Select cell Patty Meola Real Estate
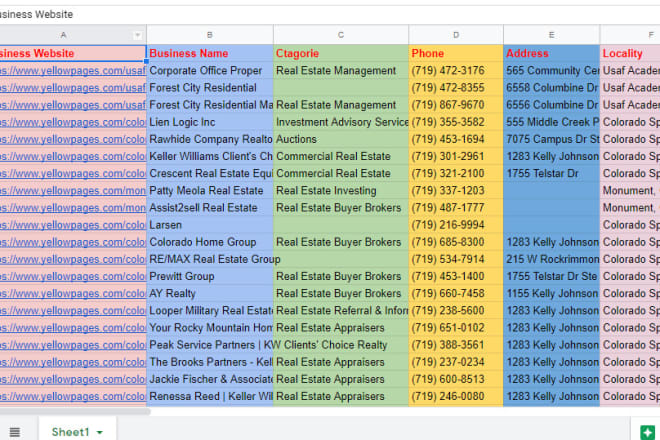The width and height of the screenshot is (660, 440). coord(210,191)
